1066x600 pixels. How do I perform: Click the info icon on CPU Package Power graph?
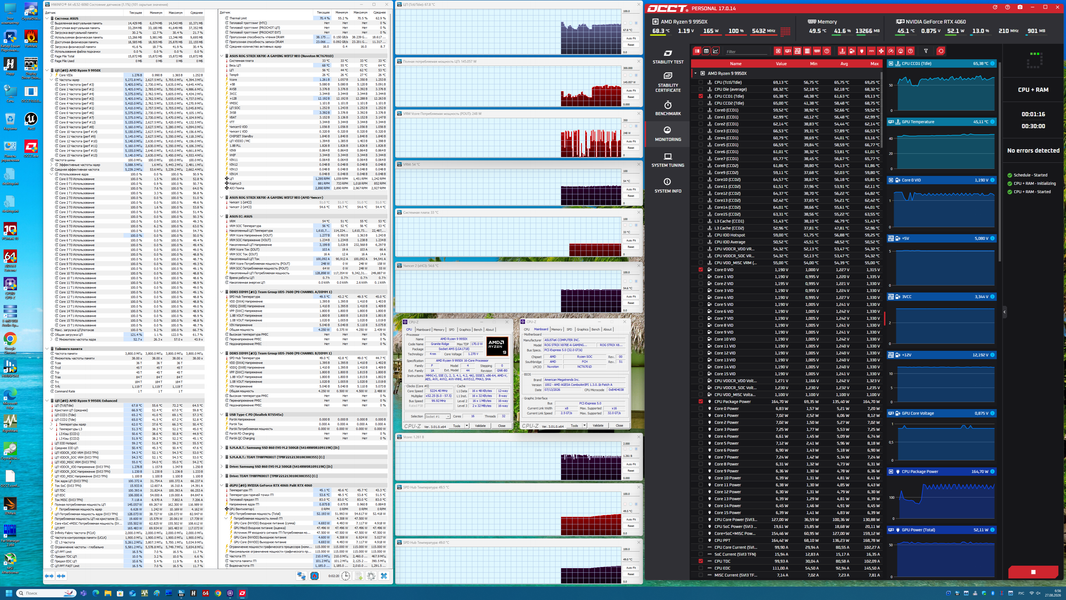tap(993, 471)
